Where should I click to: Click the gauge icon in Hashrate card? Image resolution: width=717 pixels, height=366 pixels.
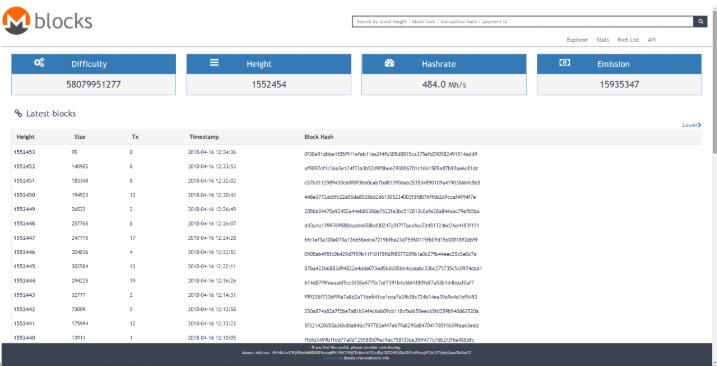tap(390, 63)
